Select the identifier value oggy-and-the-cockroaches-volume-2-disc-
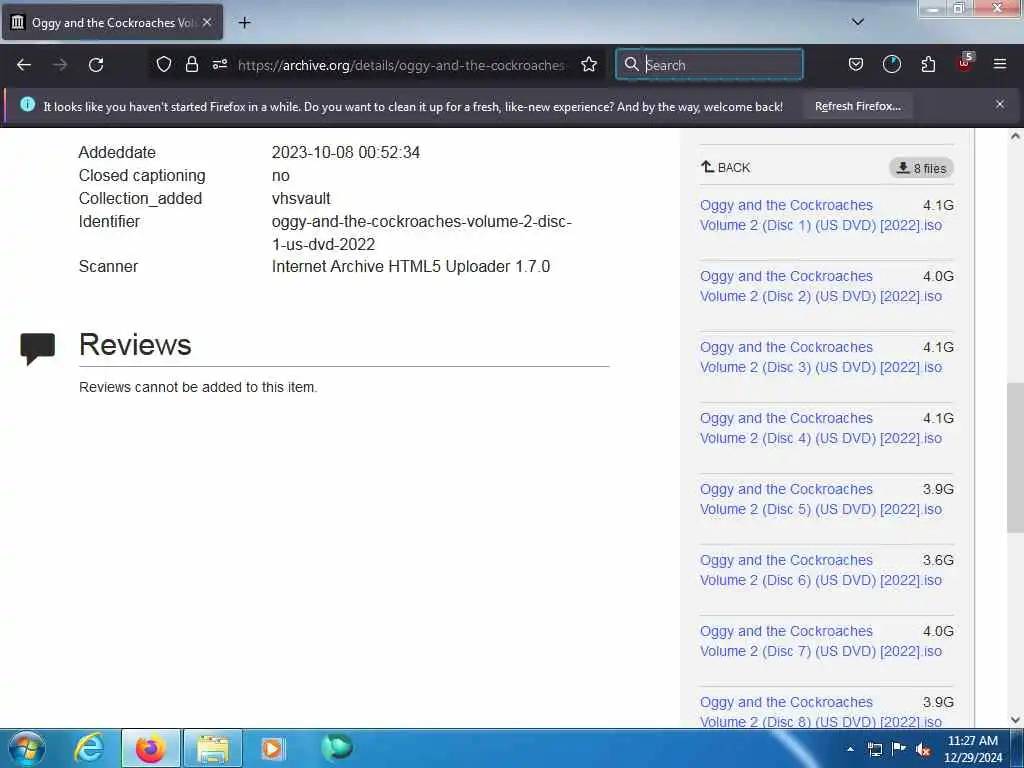Screen dimensions: 1024x768 pos(422,221)
